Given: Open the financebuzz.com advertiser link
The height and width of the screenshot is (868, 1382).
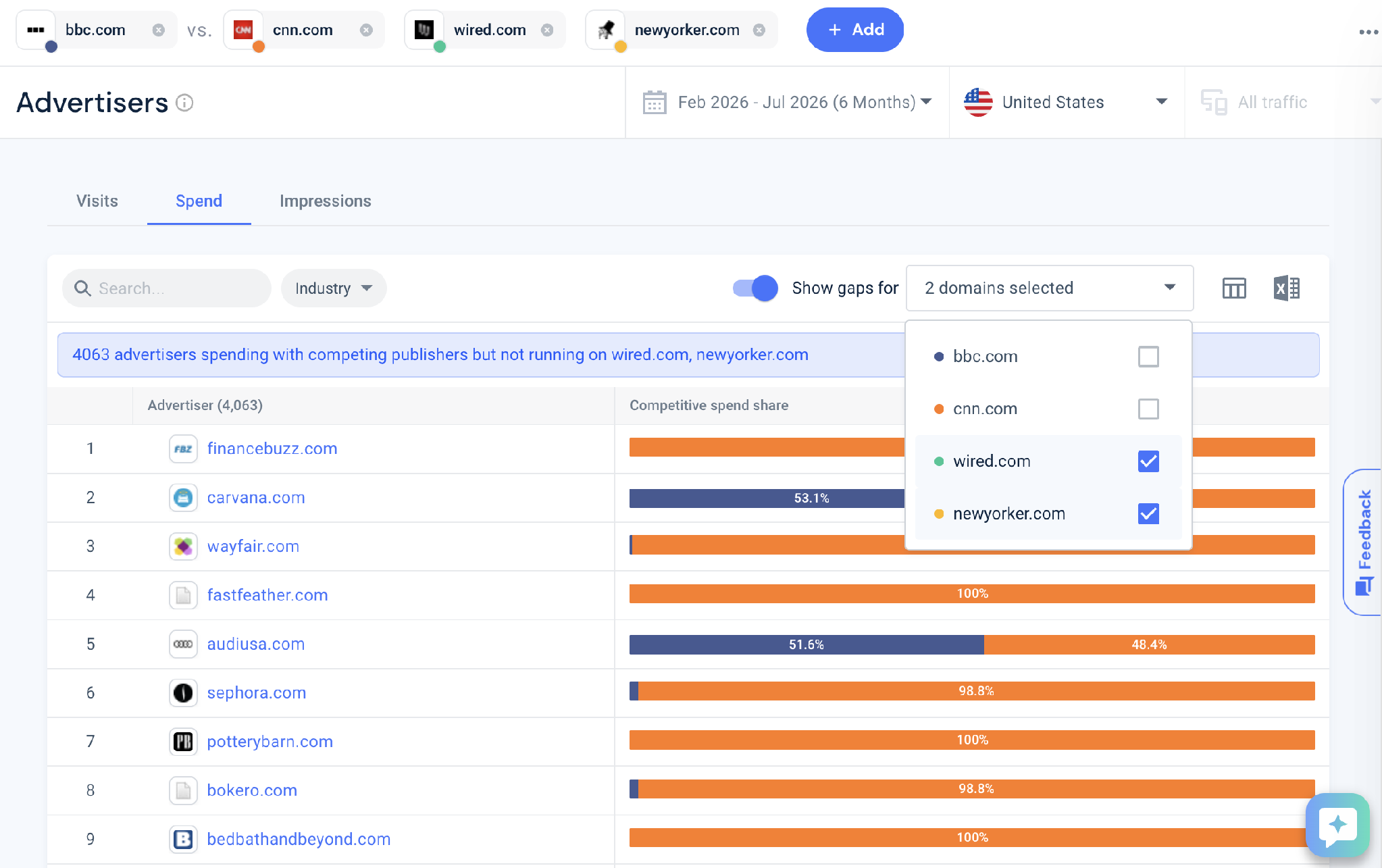Looking at the screenshot, I should 272,449.
